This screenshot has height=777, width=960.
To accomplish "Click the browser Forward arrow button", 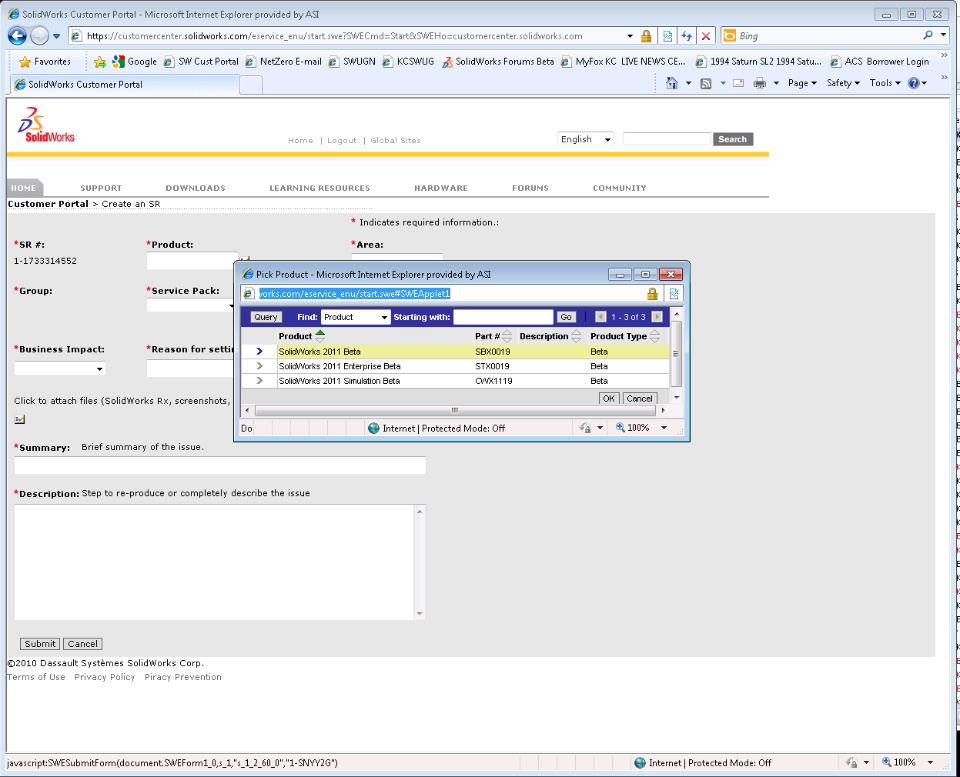I will 39,36.
